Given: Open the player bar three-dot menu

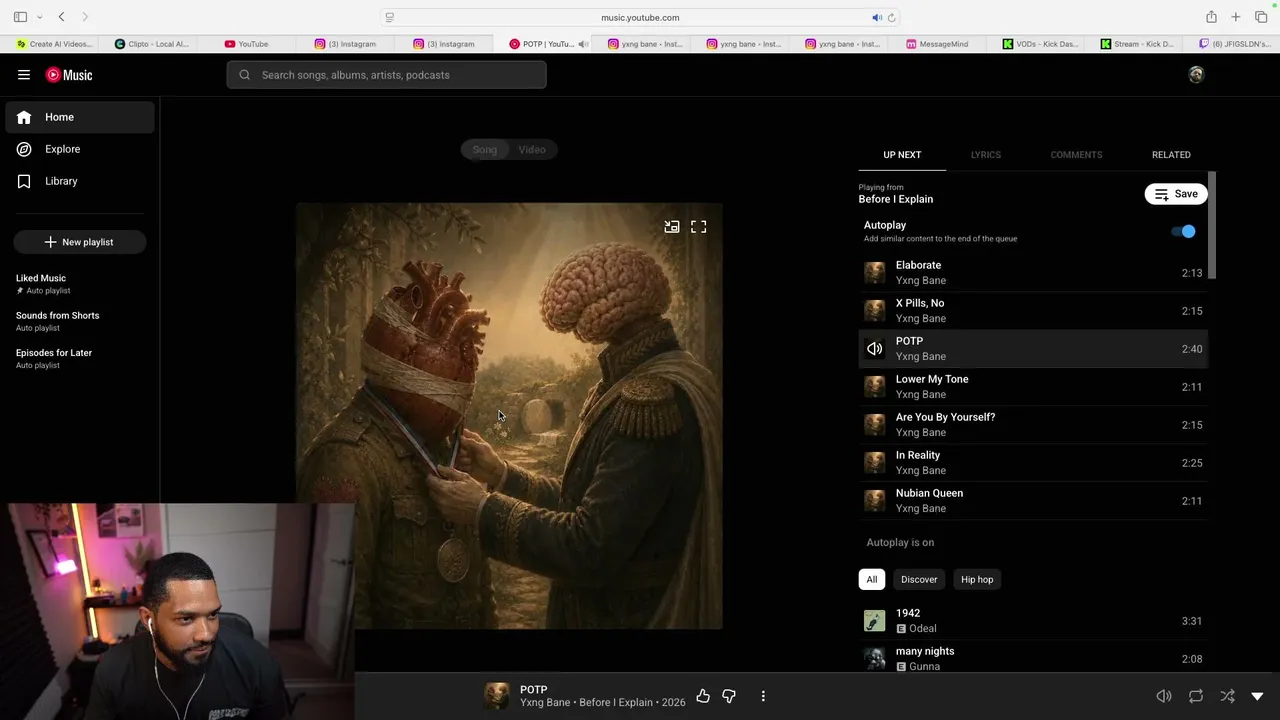Looking at the screenshot, I should coord(763,696).
